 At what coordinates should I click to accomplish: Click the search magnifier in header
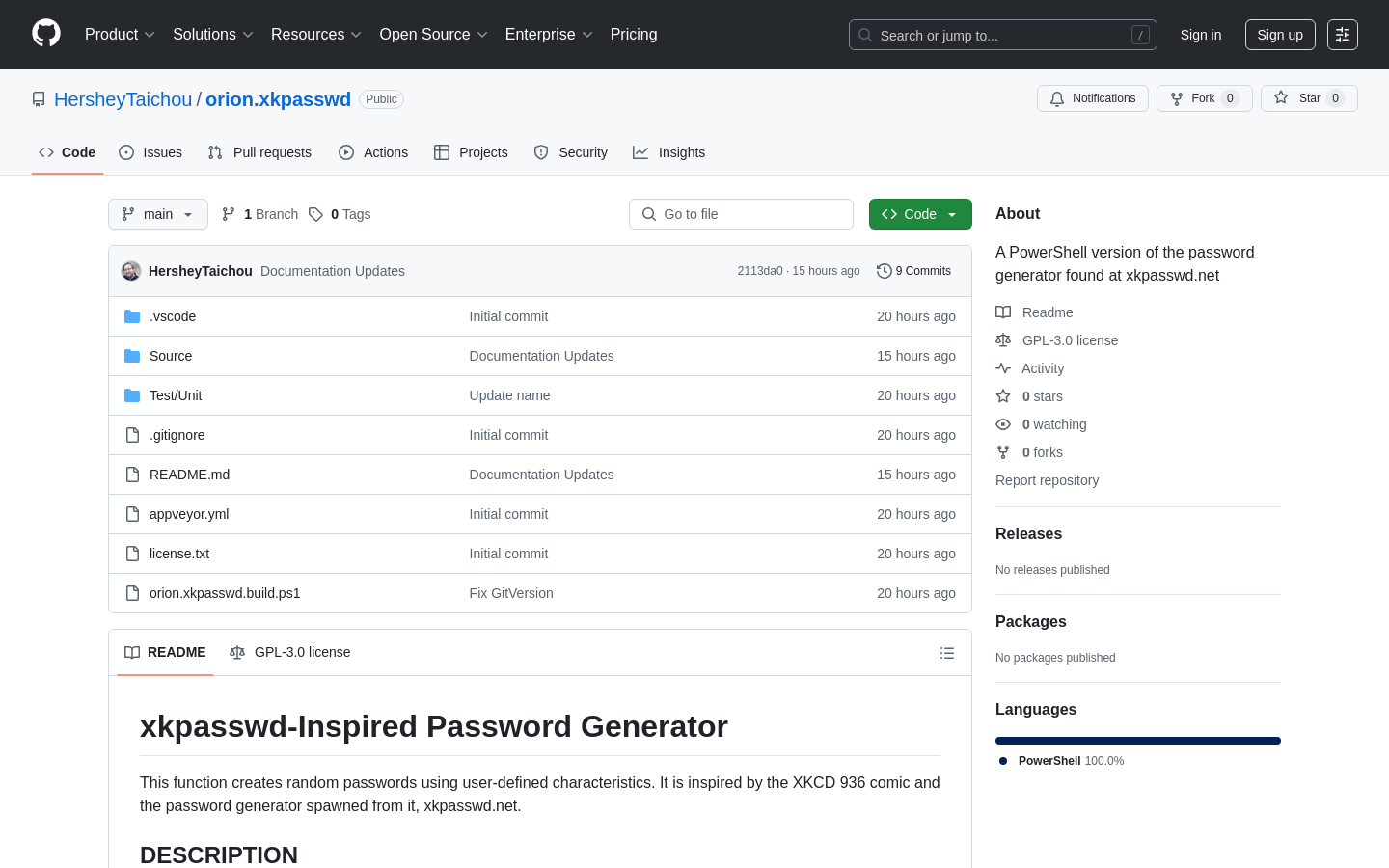click(x=865, y=35)
